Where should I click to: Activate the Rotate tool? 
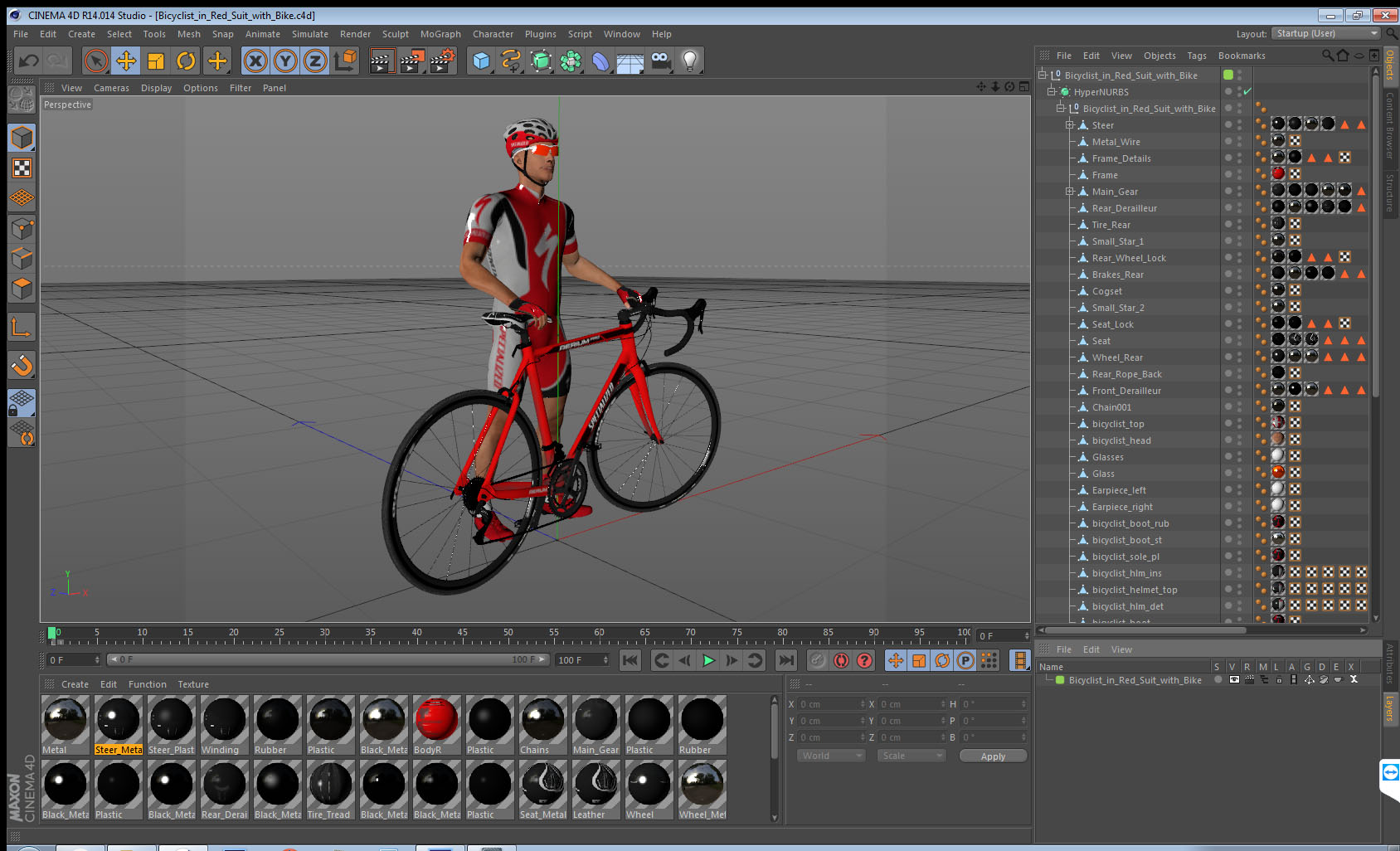pyautogui.click(x=187, y=61)
